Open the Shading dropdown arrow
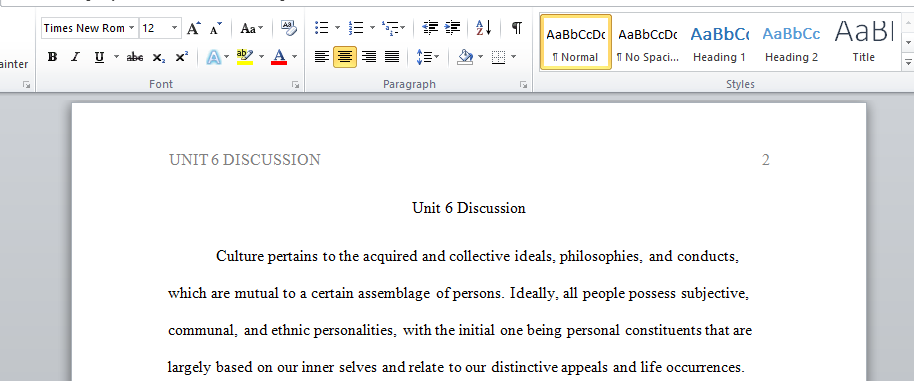This screenshot has height=381, width=914. coord(480,57)
